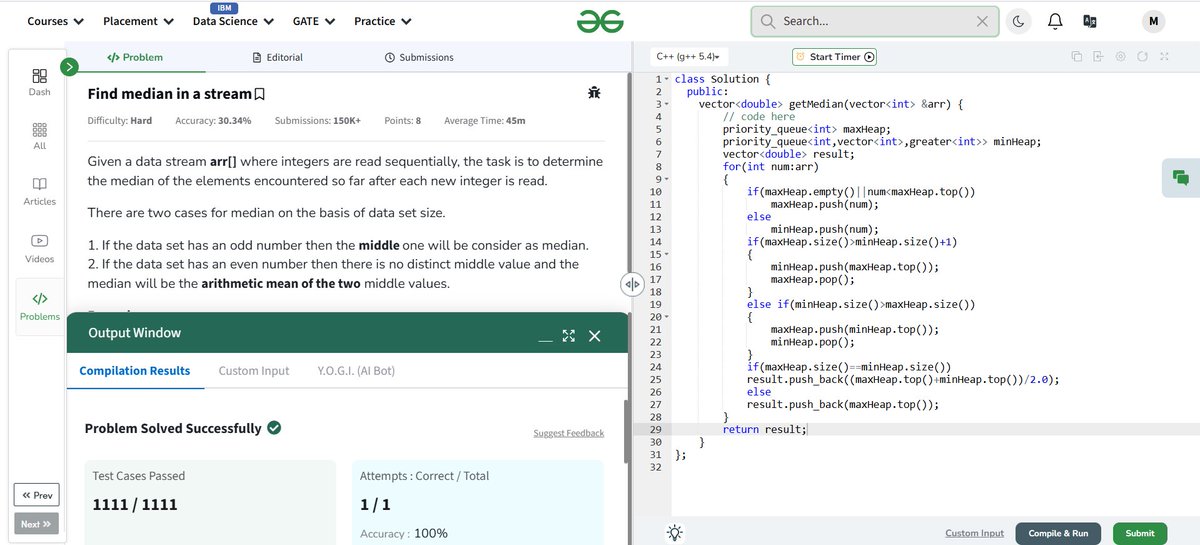Click the lightbulb hint icon
This screenshot has height=545, width=1200.
click(675, 533)
